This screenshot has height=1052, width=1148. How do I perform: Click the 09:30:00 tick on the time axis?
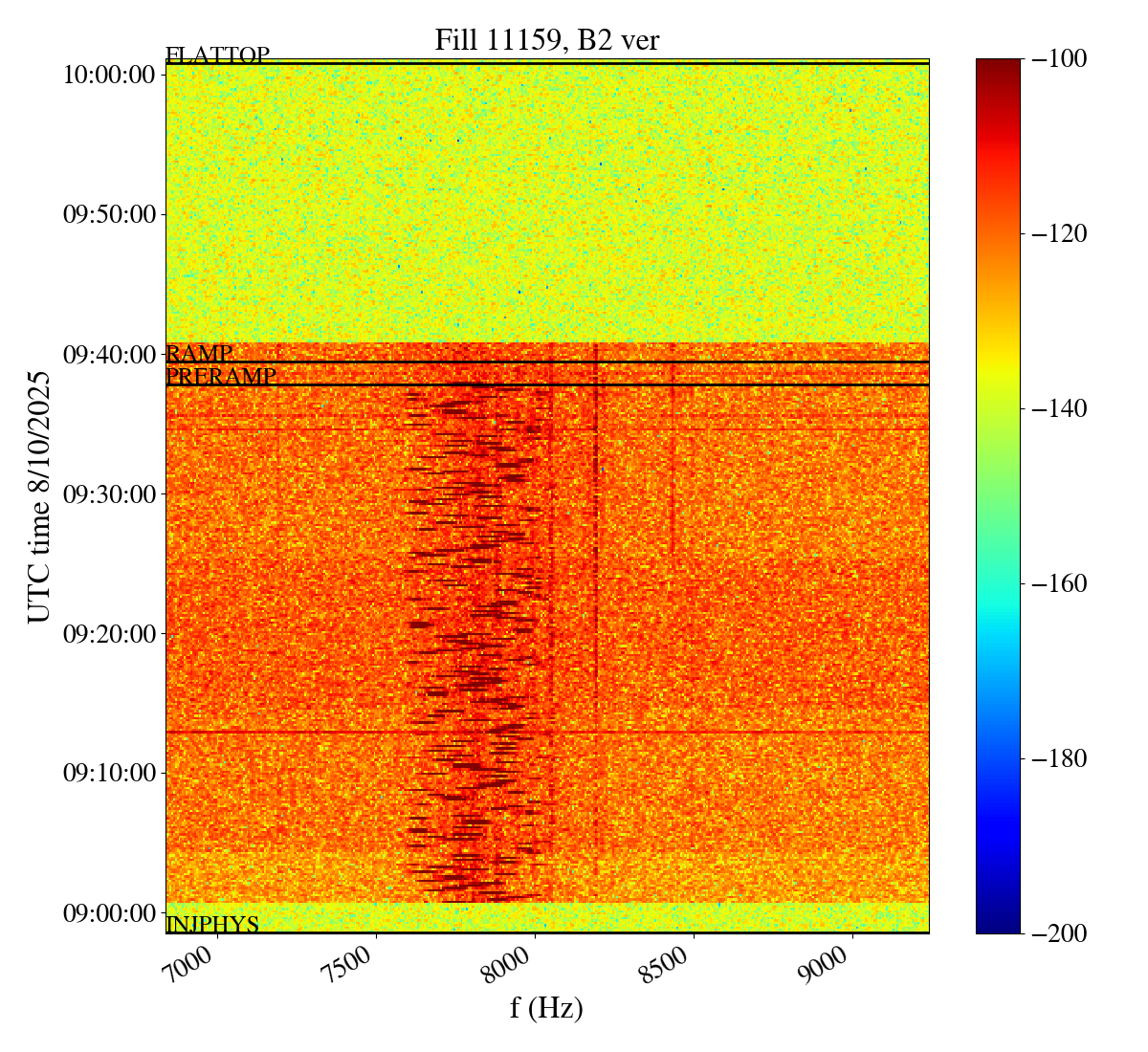109,493
